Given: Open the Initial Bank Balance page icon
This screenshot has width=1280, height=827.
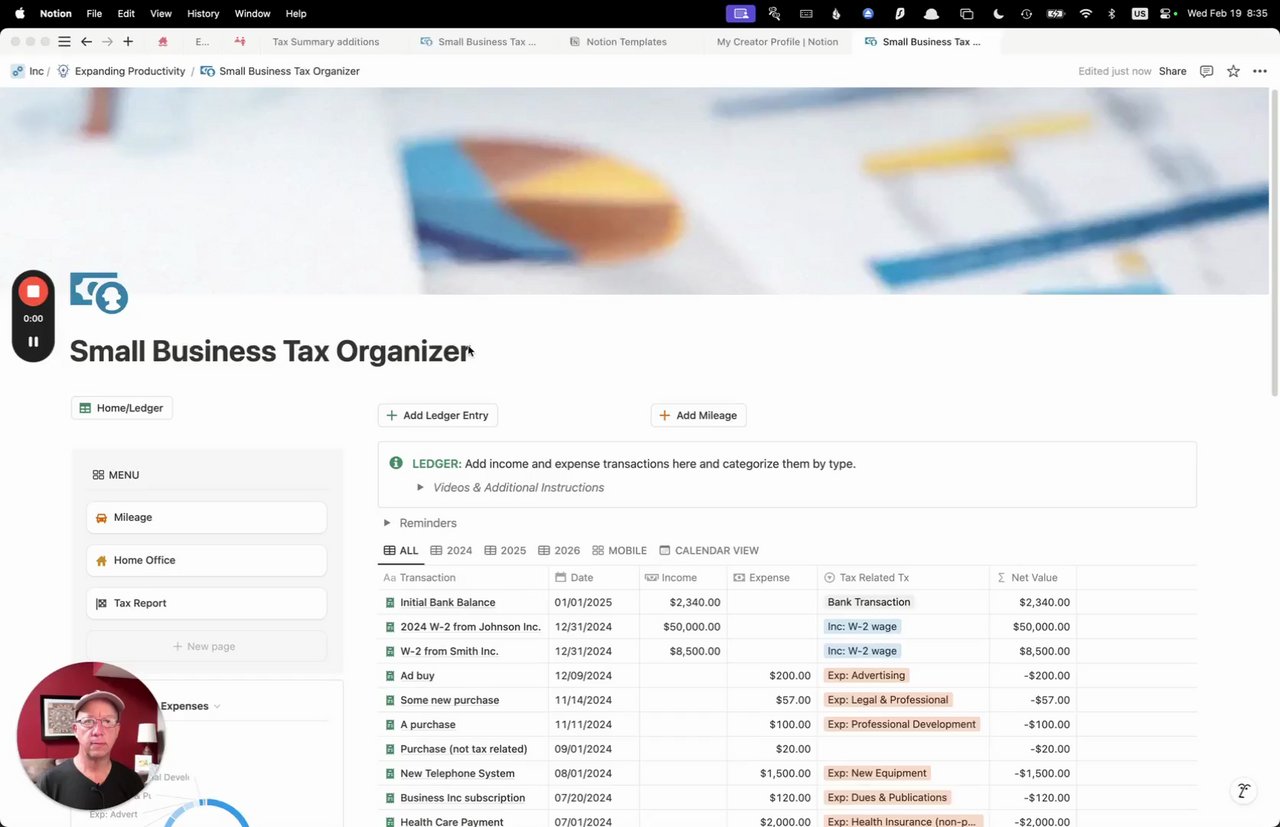Looking at the screenshot, I should pyautogui.click(x=390, y=603).
